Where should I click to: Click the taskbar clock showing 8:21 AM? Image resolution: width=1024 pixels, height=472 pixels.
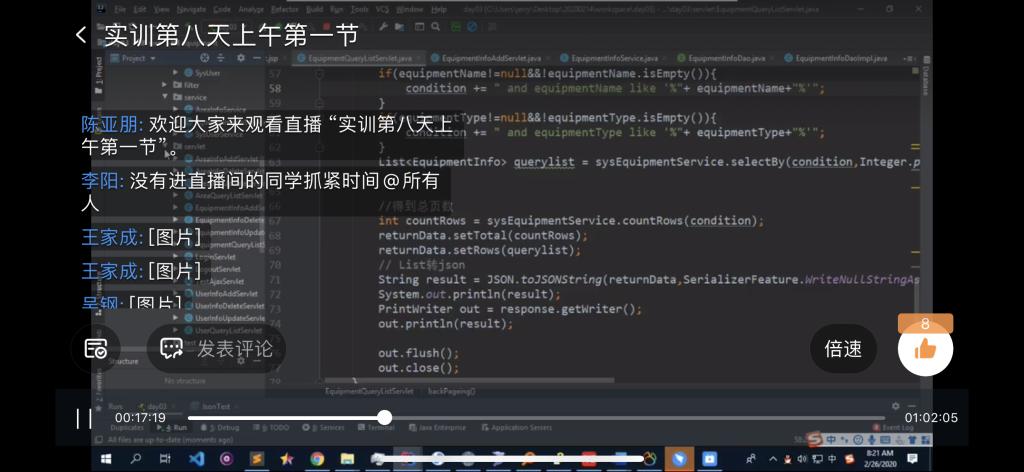pos(878,459)
